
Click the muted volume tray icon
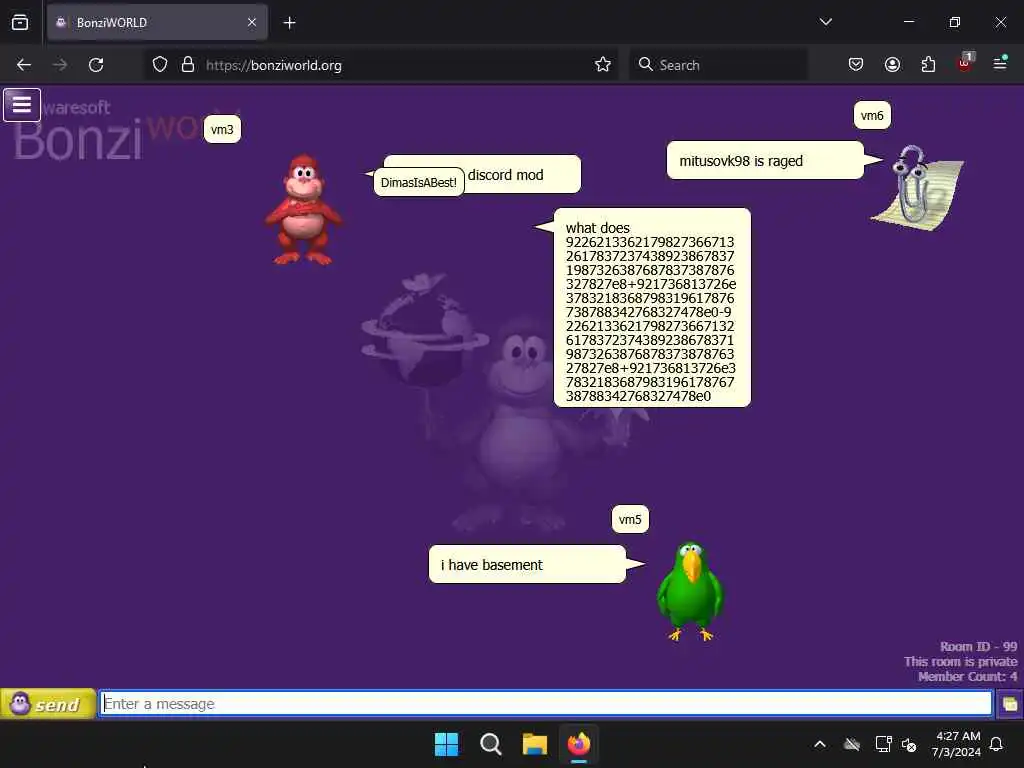click(x=909, y=744)
